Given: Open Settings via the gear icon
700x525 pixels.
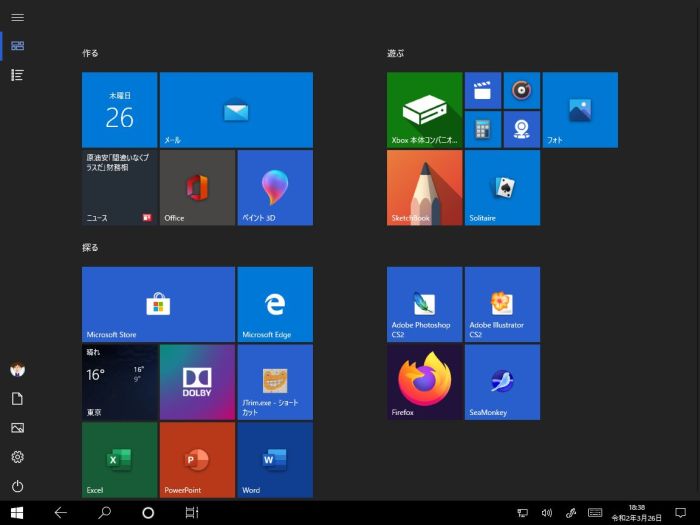Looking at the screenshot, I should [17, 457].
